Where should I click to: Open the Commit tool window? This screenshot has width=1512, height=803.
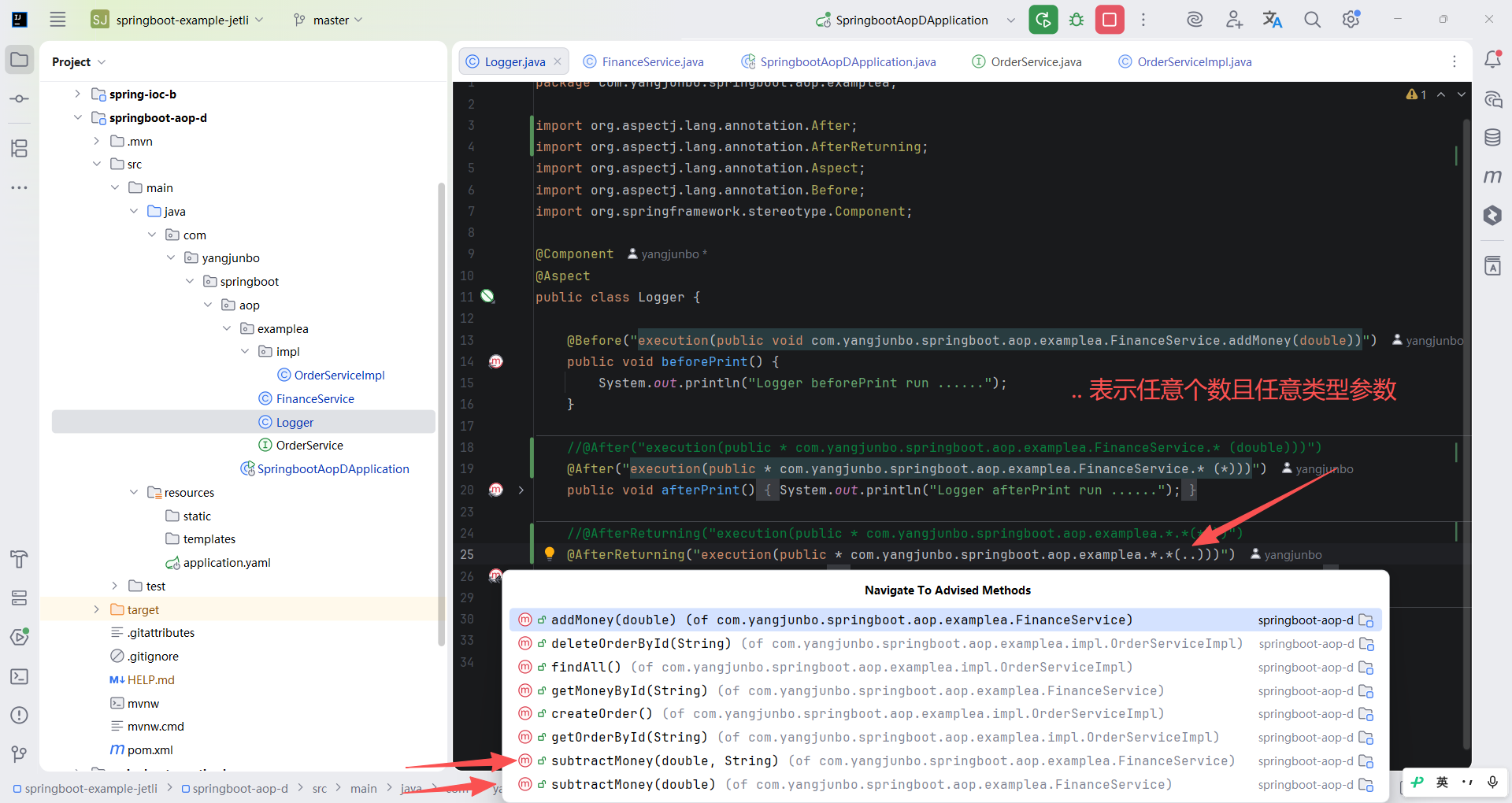click(x=20, y=99)
